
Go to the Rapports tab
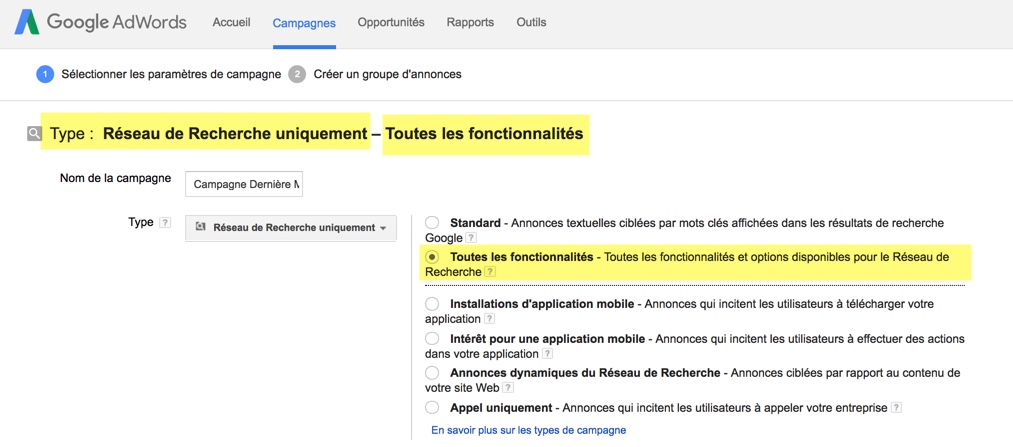(x=470, y=23)
